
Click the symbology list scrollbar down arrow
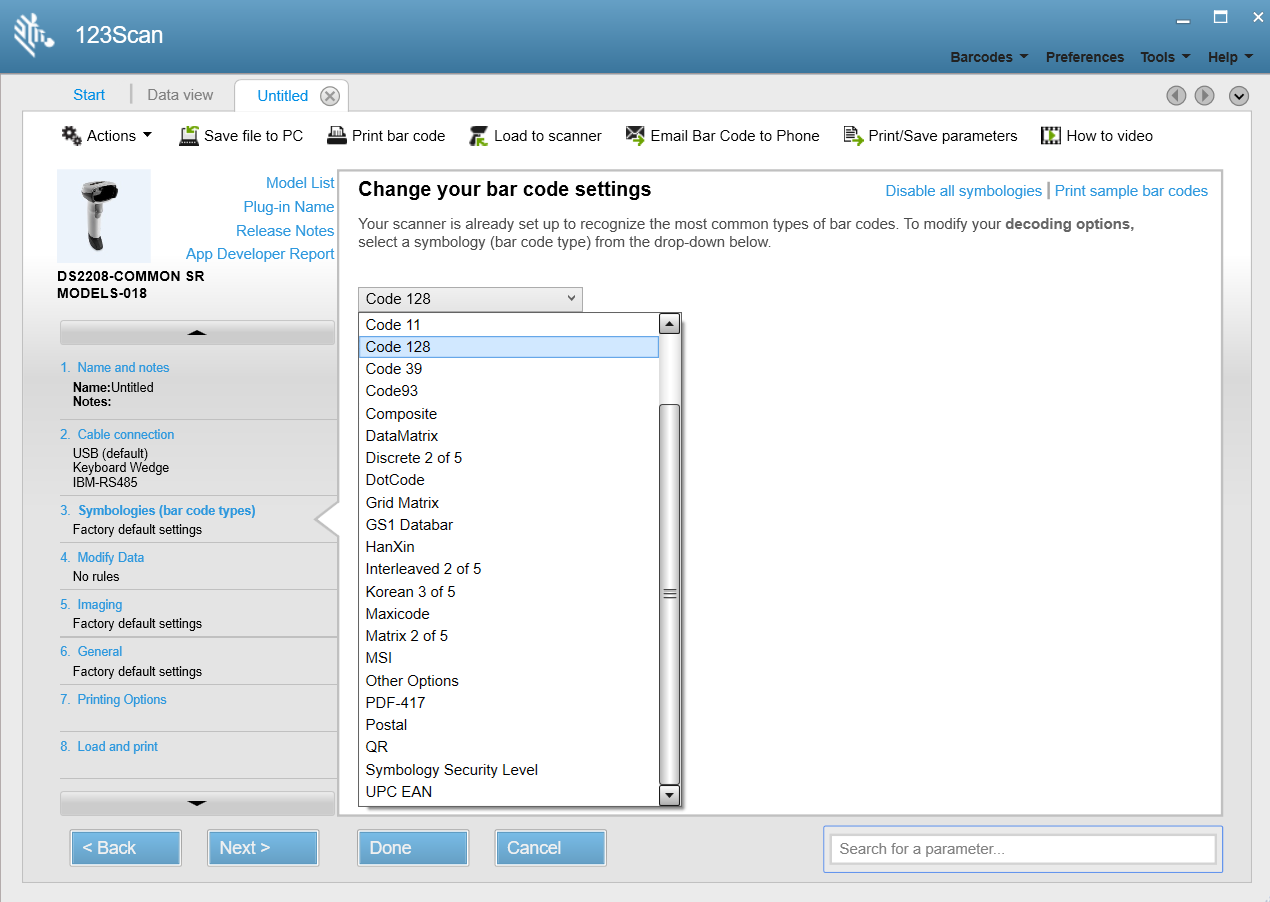pos(670,796)
